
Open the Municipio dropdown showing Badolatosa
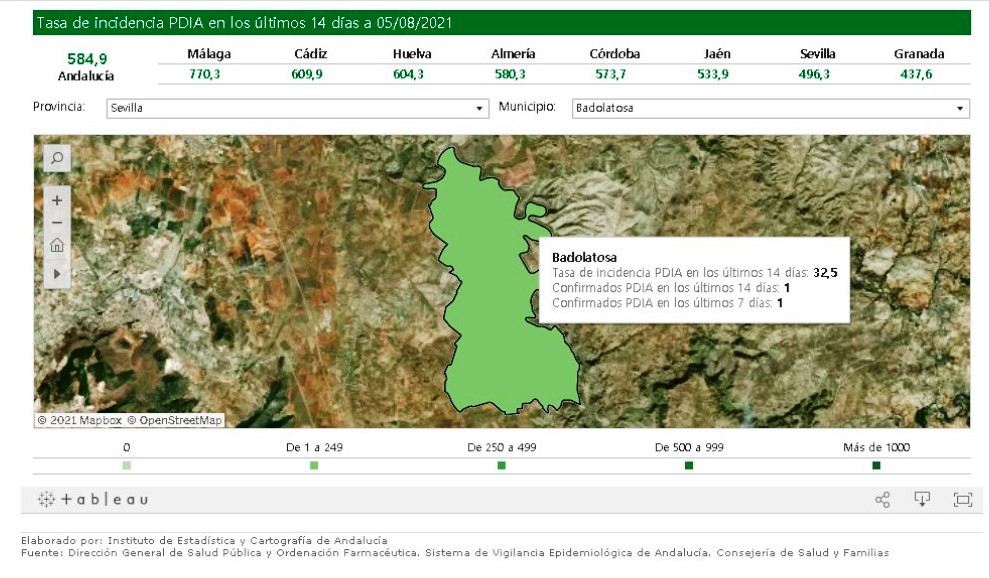(771, 108)
